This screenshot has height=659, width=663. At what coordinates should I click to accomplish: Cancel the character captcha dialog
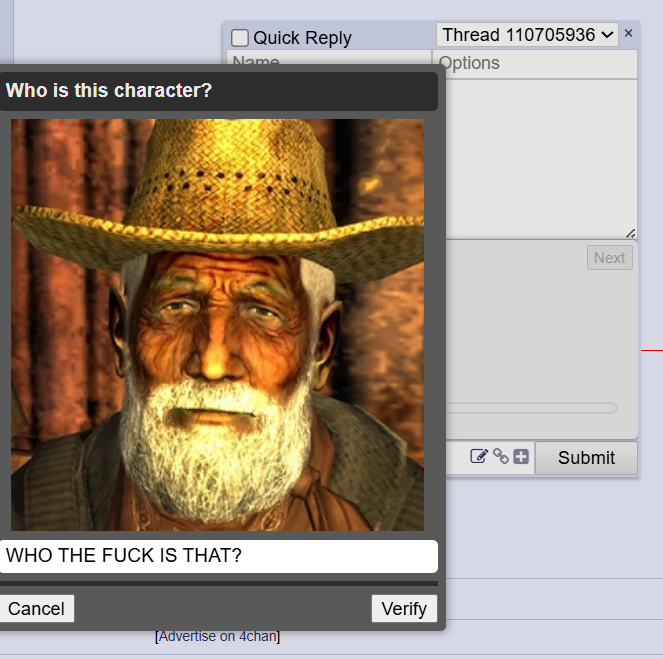click(37, 609)
